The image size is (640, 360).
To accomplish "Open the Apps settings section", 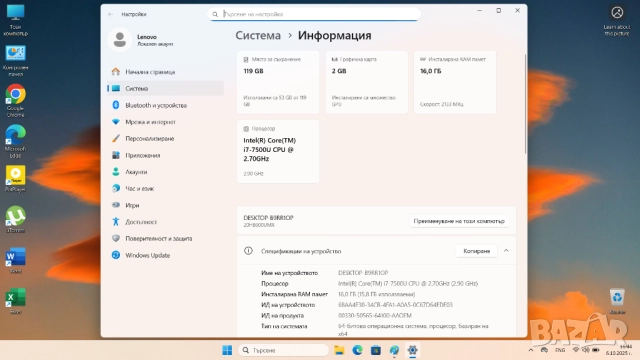I will (x=165, y=156).
